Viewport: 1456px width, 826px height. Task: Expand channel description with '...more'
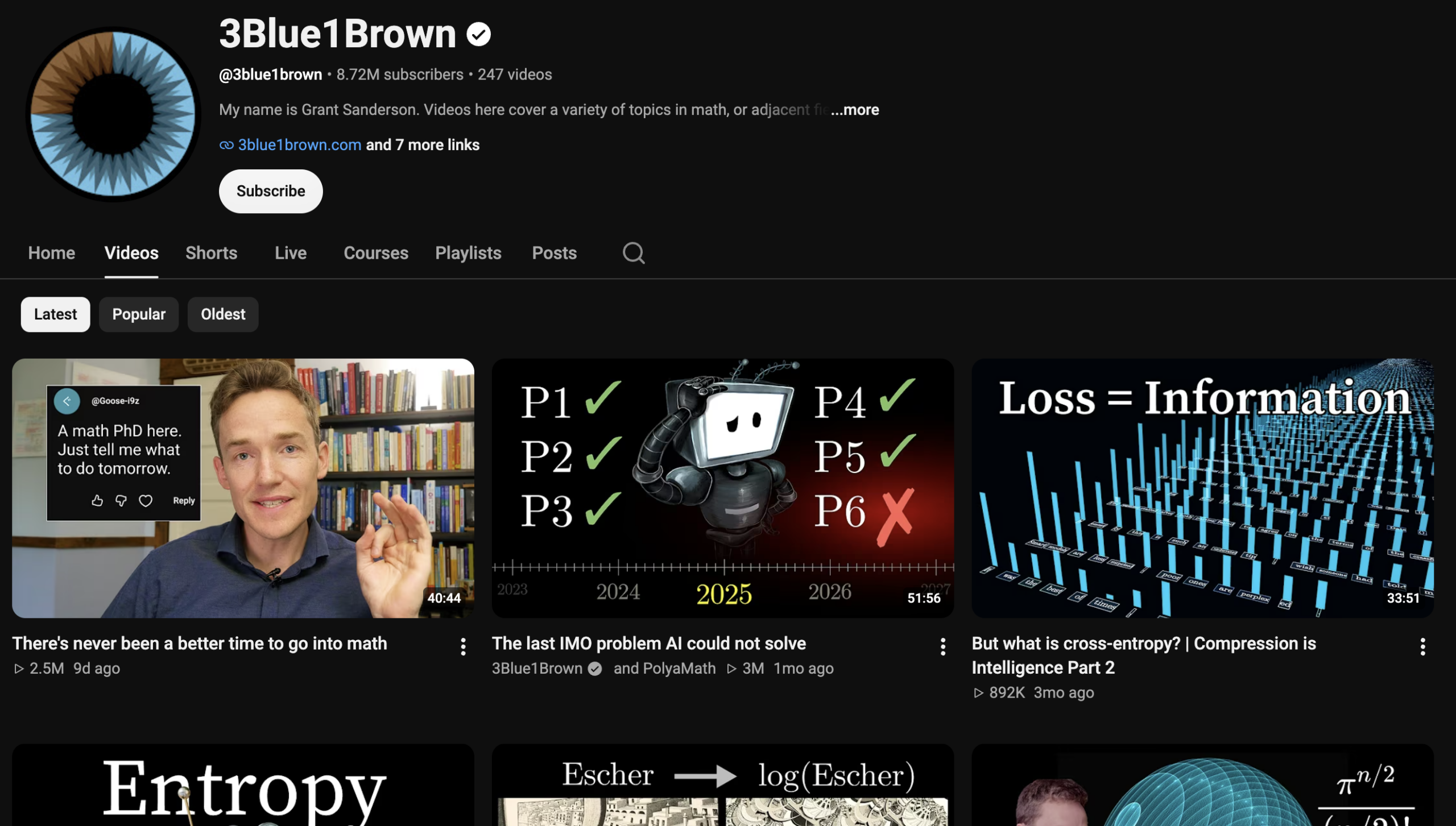(x=855, y=110)
